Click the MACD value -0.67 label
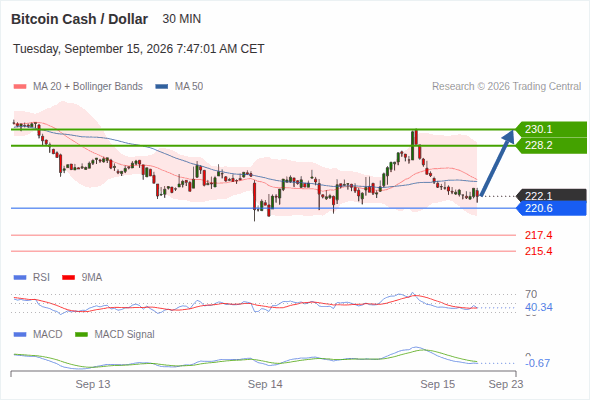The width and height of the screenshot is (590, 400). pos(537,363)
